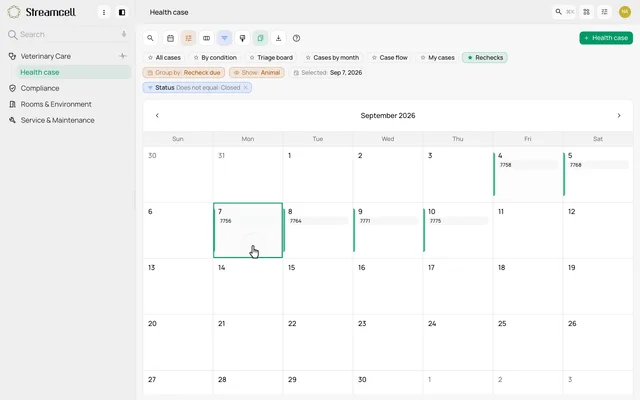Go to the previous month
Viewport: 640px width, 400px height.
pos(157,116)
